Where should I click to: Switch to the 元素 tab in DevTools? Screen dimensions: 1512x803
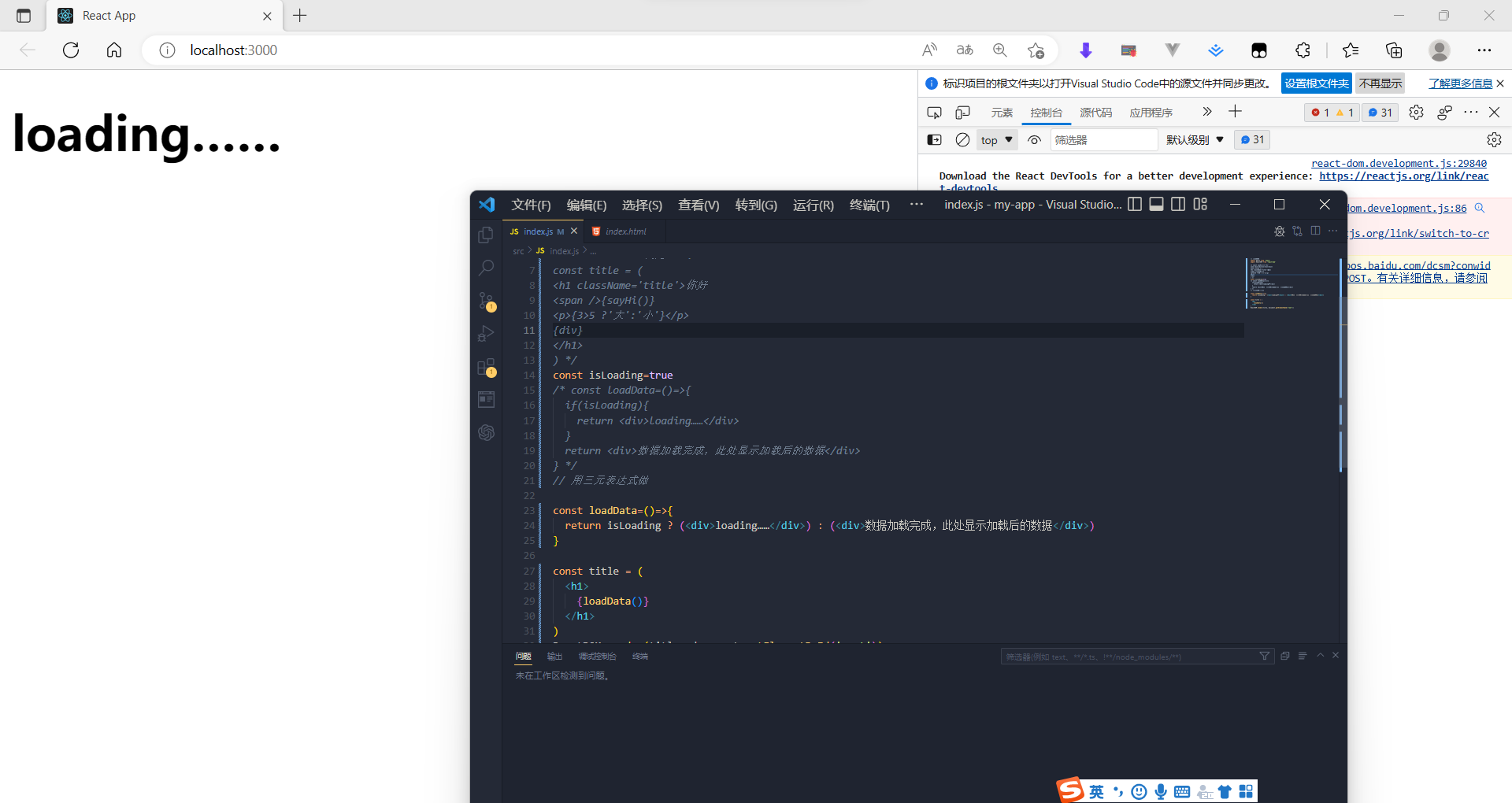point(1002,112)
